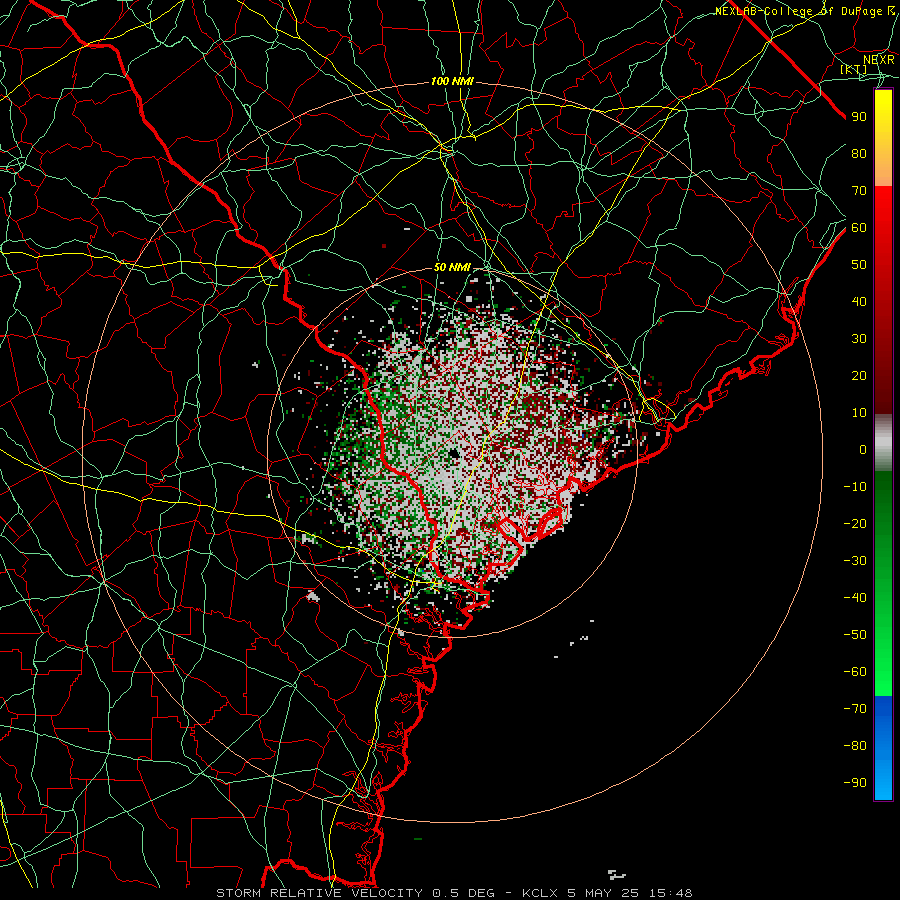The height and width of the screenshot is (900, 900).
Task: Click the 0 value on velocity scale
Action: (863, 450)
